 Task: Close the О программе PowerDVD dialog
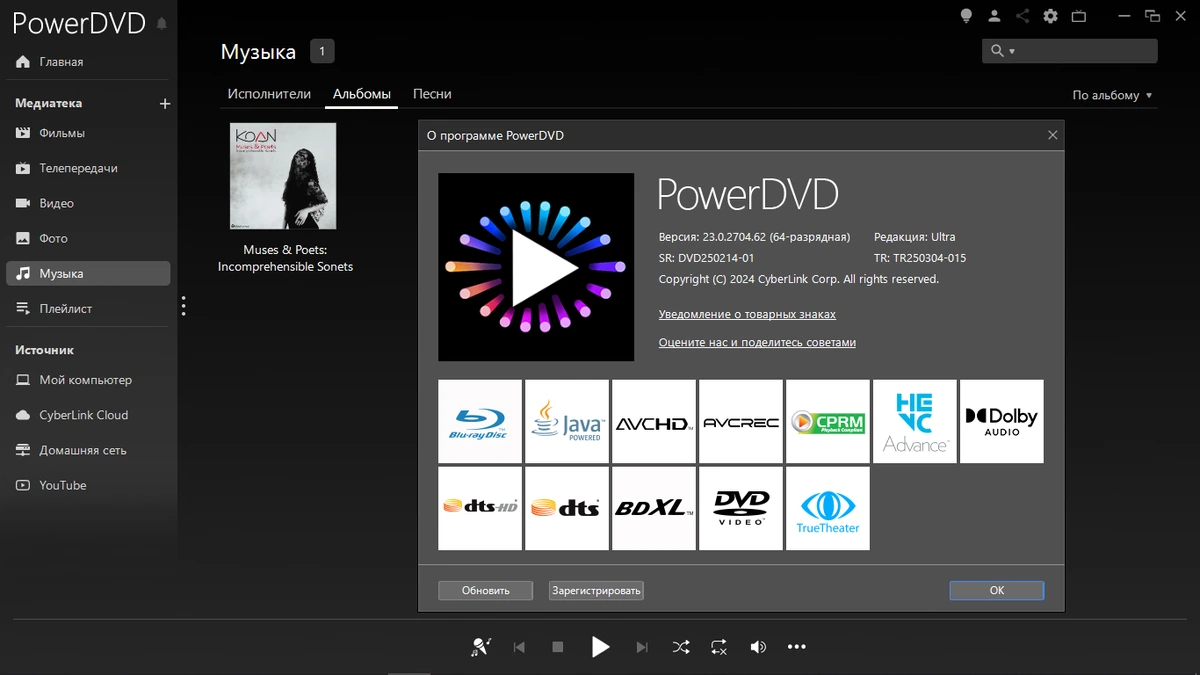pyautogui.click(x=1052, y=135)
